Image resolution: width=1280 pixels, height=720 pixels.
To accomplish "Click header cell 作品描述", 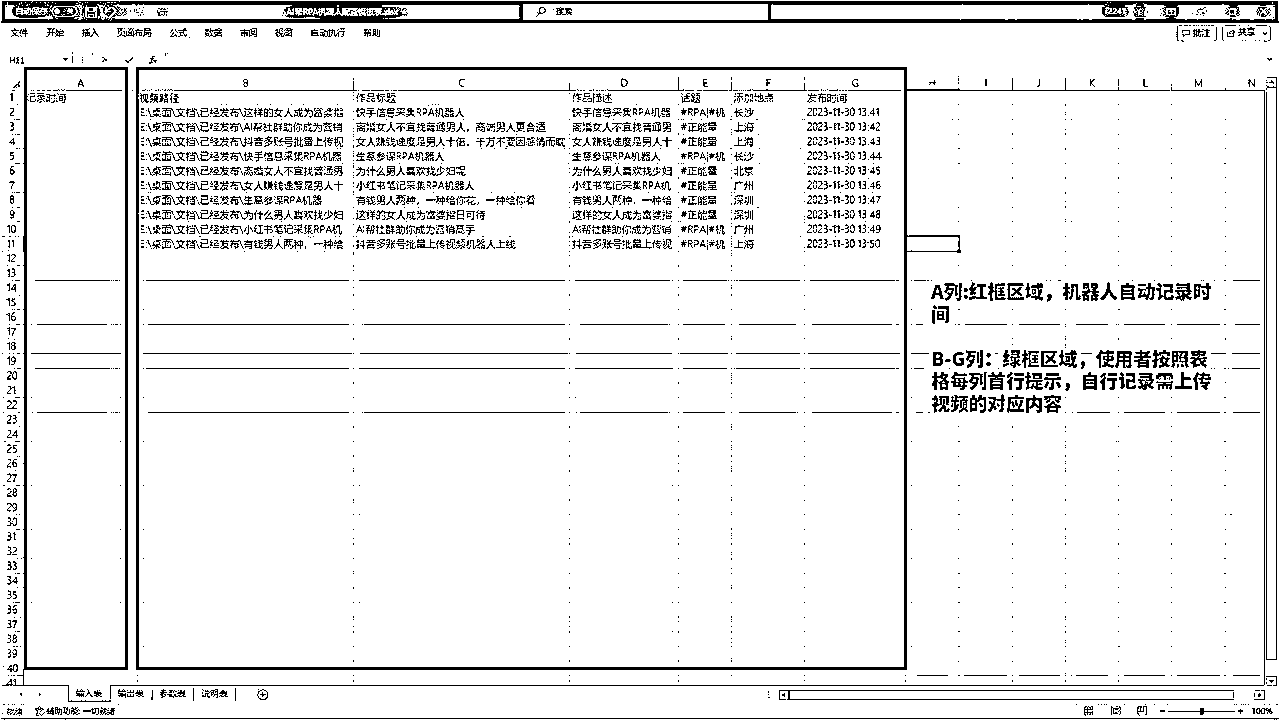I will (624, 98).
